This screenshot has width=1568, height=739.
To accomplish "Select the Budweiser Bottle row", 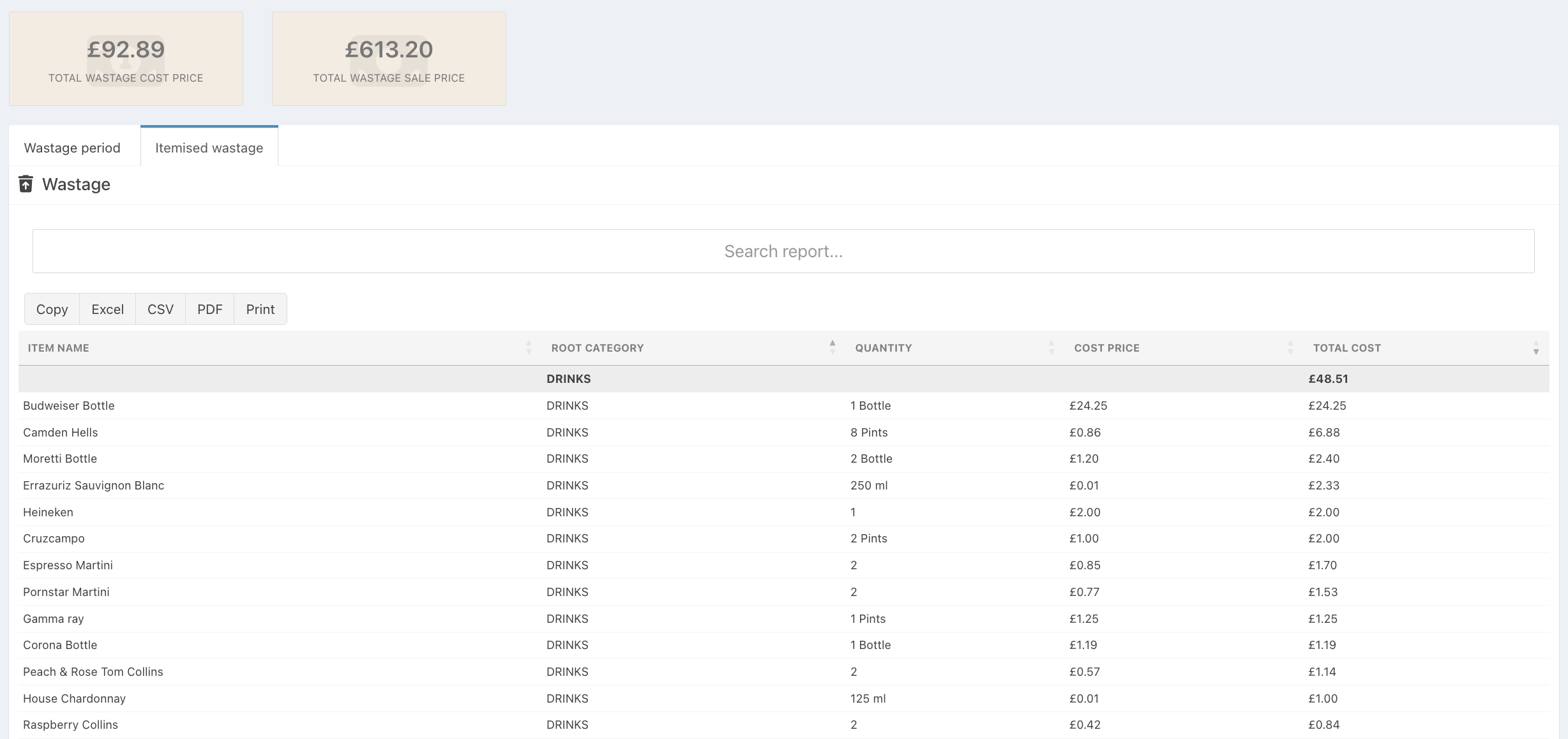I will (69, 406).
